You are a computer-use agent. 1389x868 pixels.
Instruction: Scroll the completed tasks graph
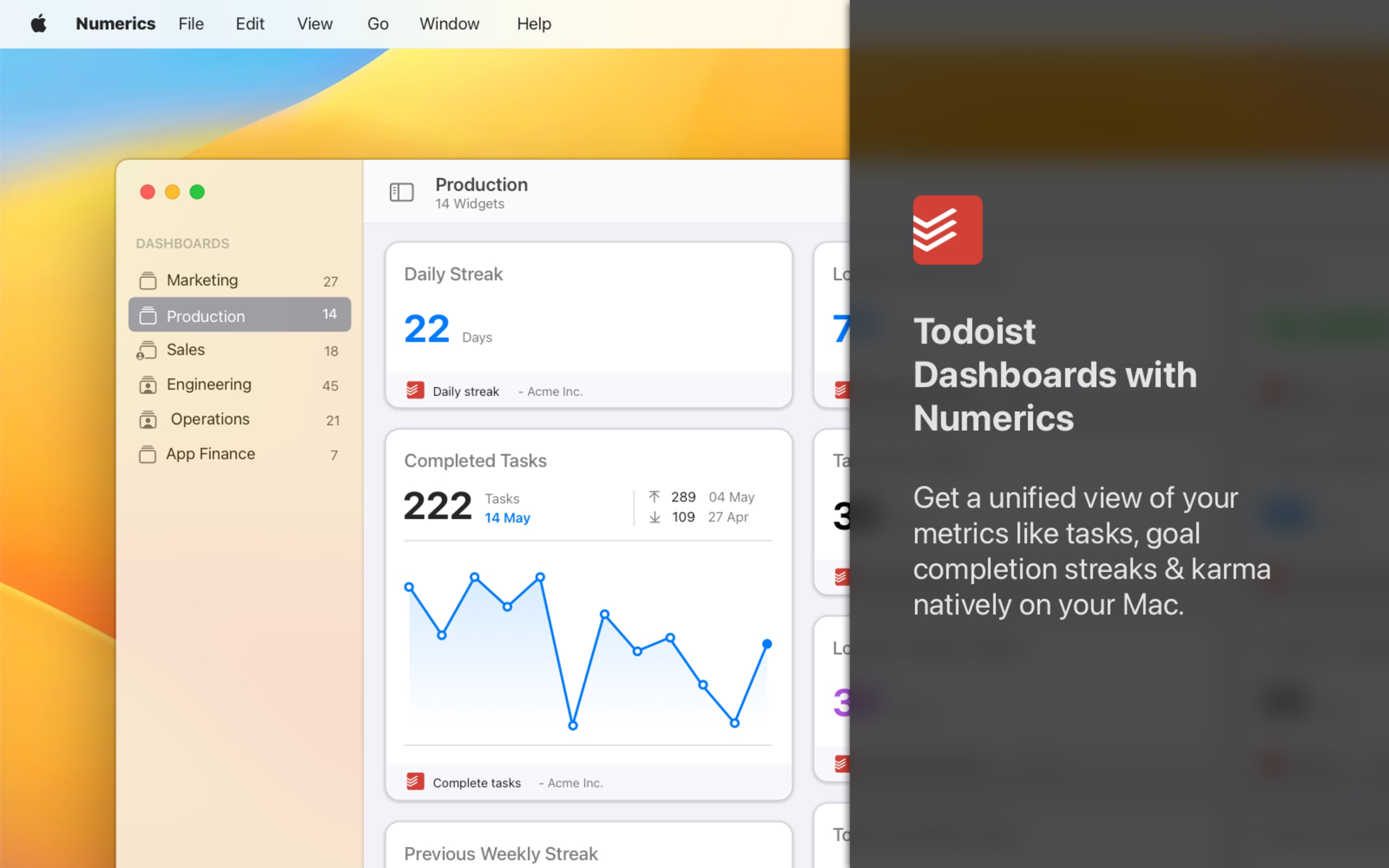tap(590, 650)
